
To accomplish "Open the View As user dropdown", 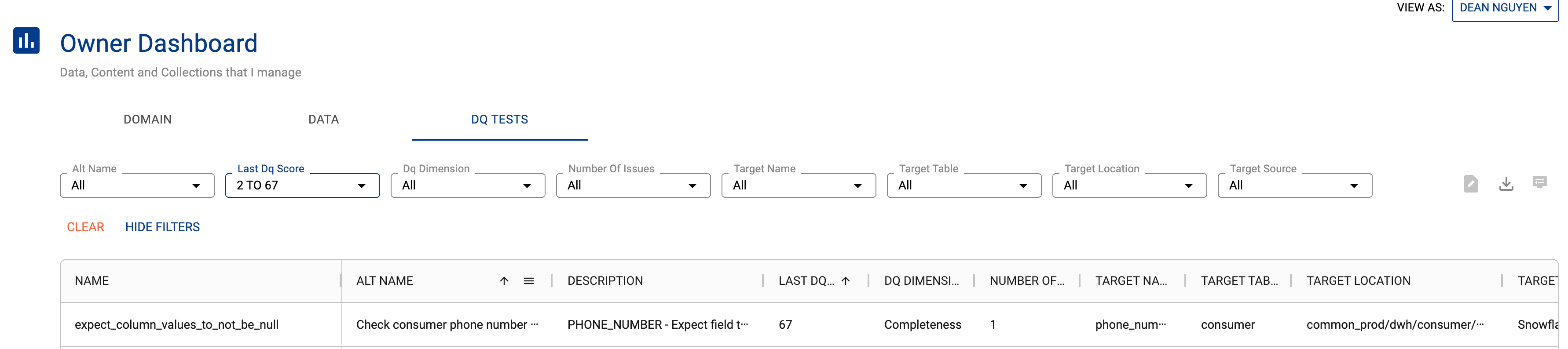I will point(1505,8).
